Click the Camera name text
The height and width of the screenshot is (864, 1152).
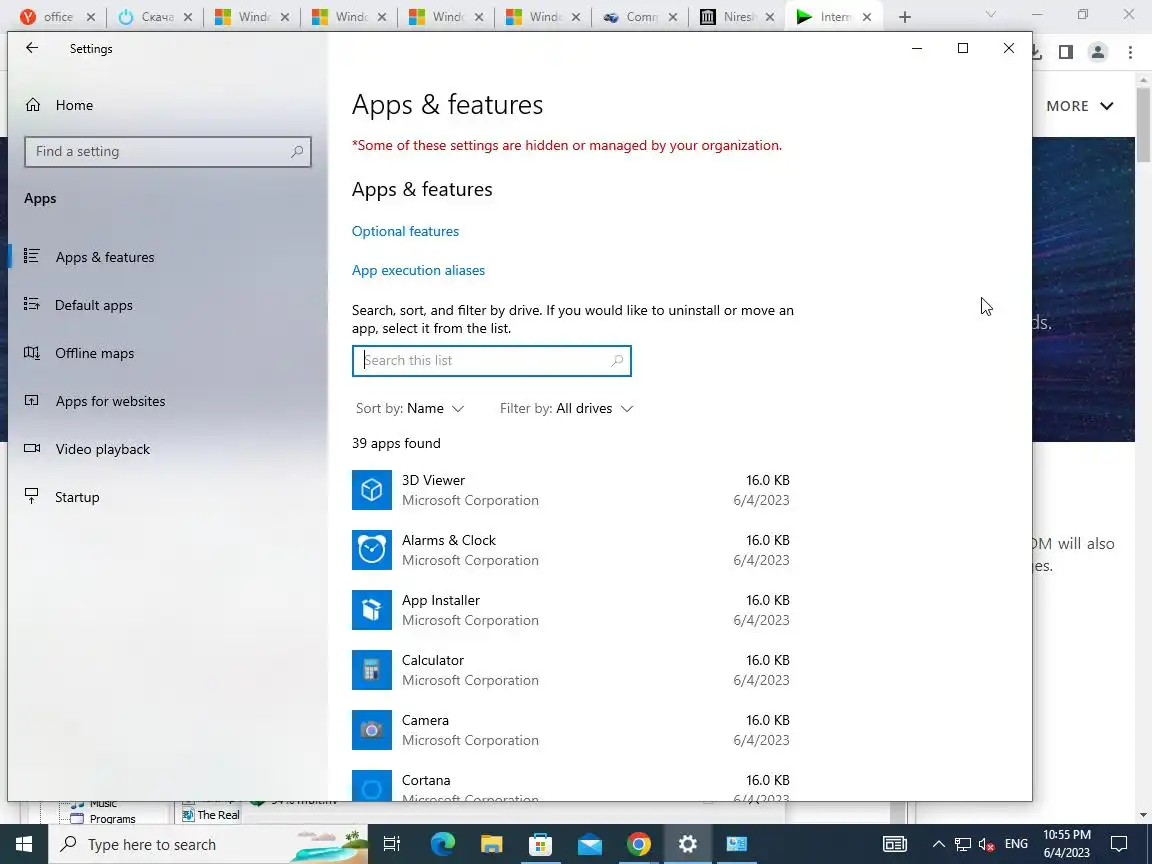[x=425, y=721]
